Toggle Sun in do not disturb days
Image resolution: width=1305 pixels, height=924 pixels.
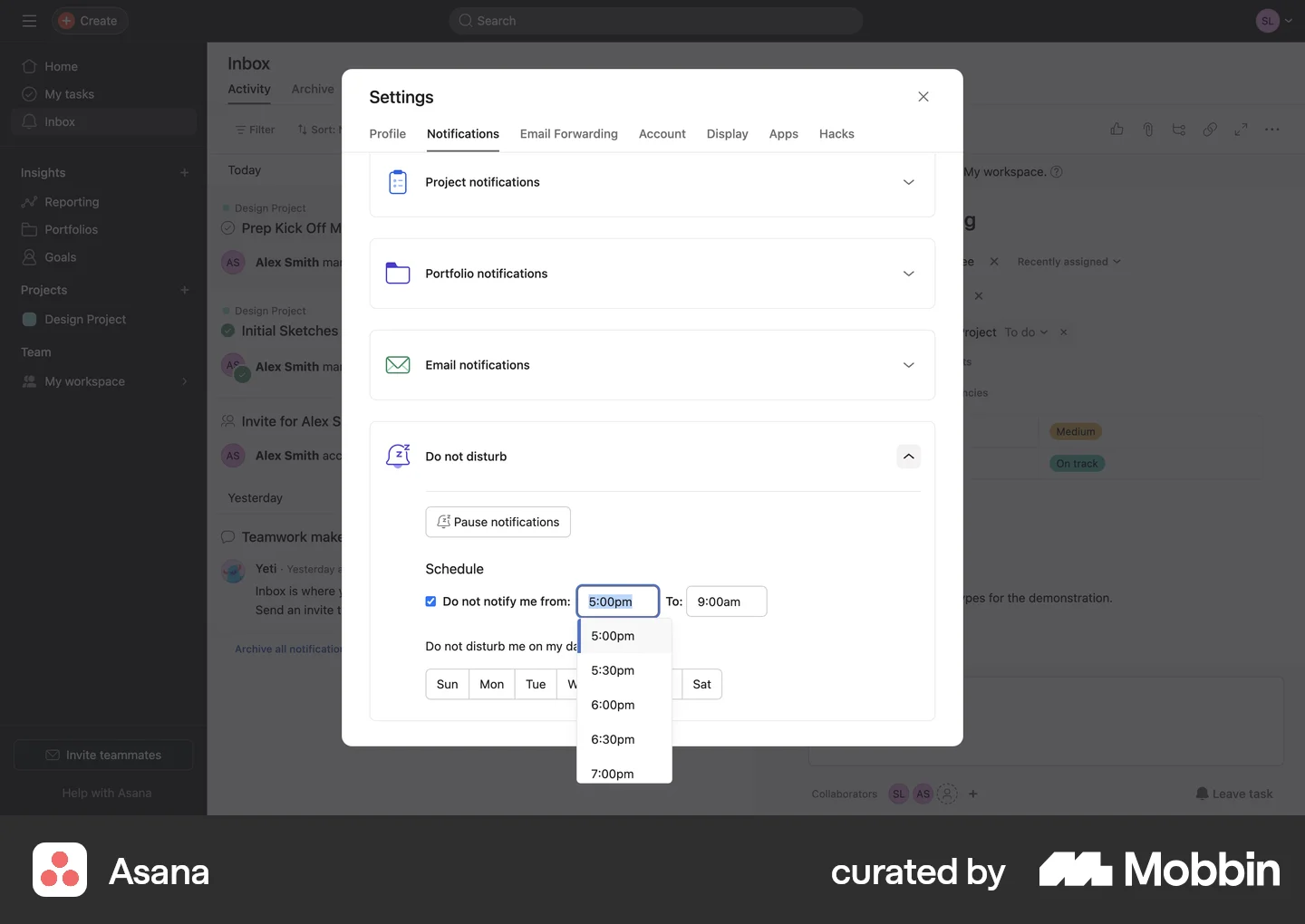click(x=448, y=685)
